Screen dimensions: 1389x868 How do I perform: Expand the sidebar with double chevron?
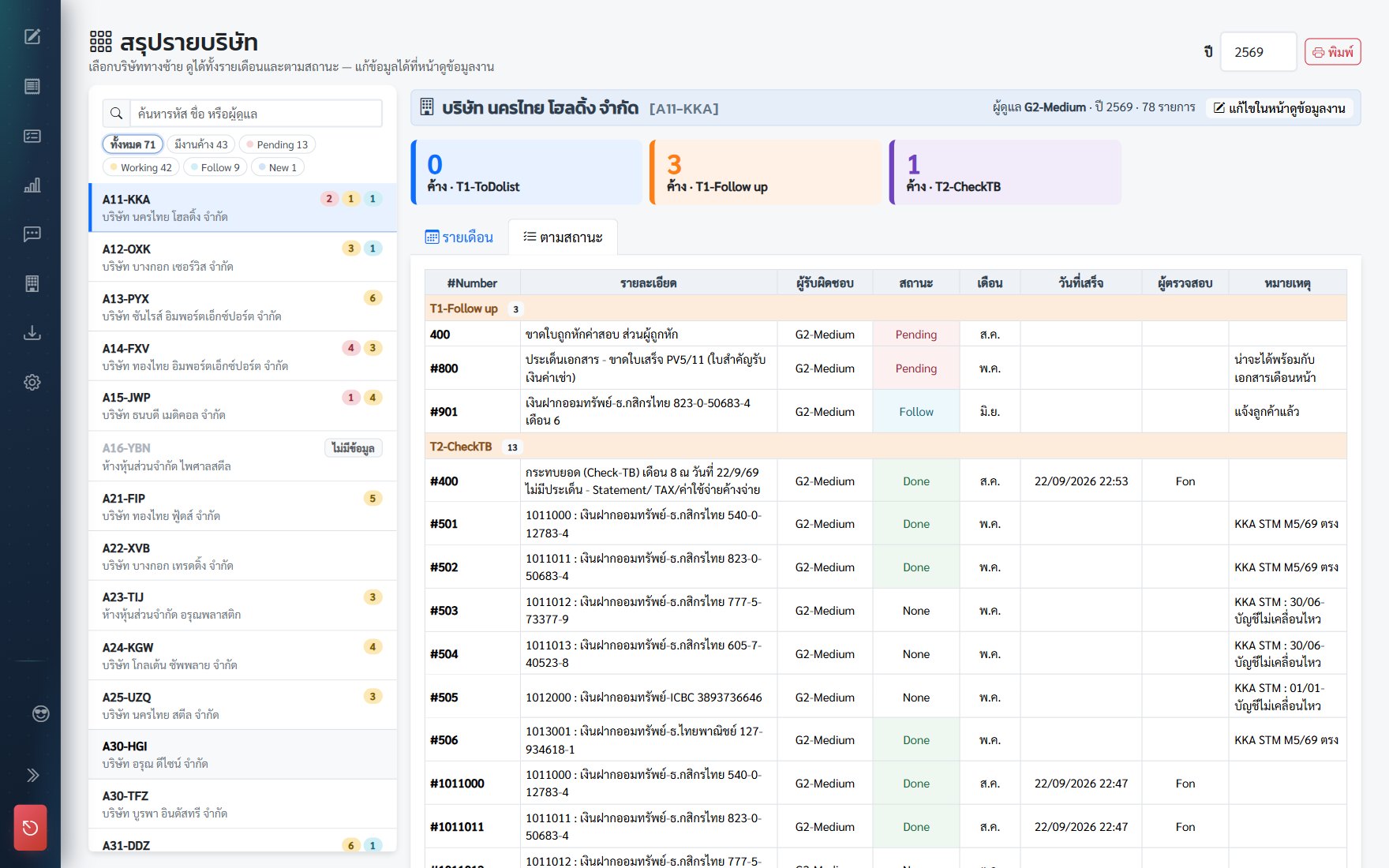coord(32,775)
